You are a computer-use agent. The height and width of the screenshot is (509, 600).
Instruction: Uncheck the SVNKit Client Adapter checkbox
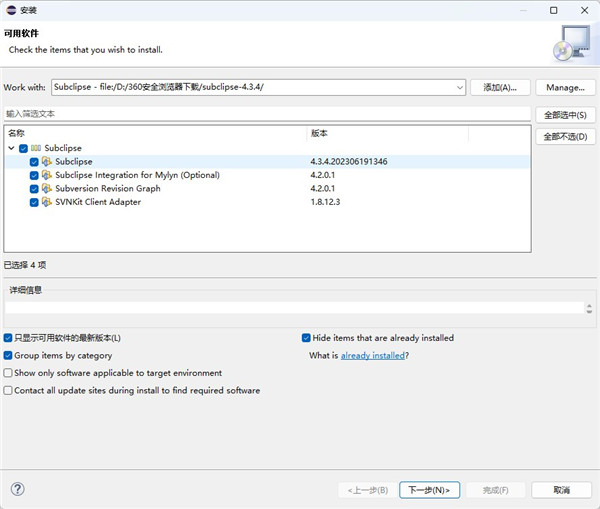(34, 202)
